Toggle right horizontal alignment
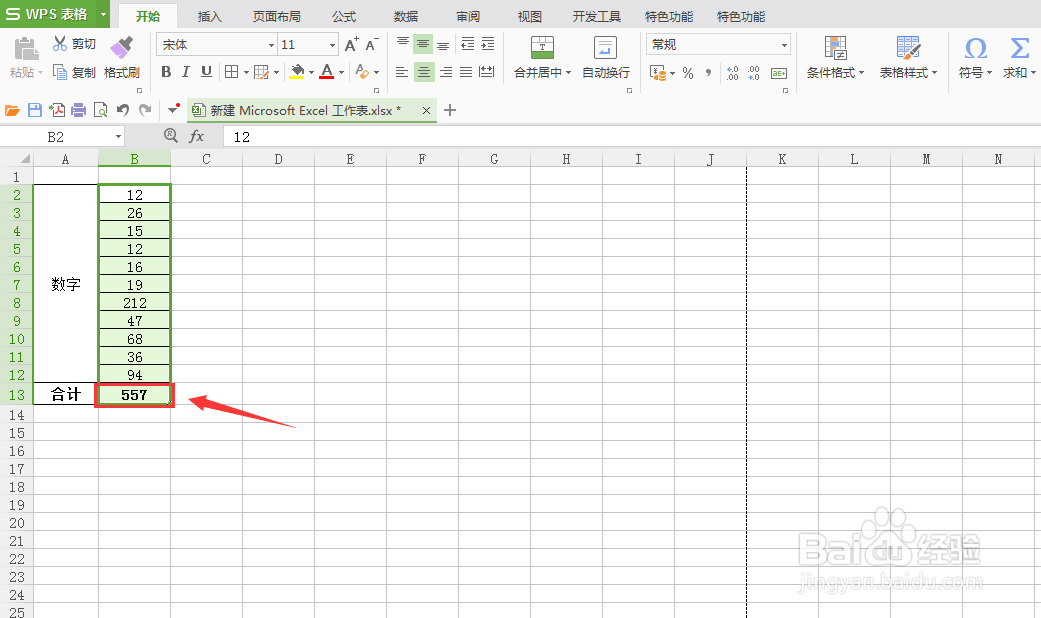 [445, 72]
